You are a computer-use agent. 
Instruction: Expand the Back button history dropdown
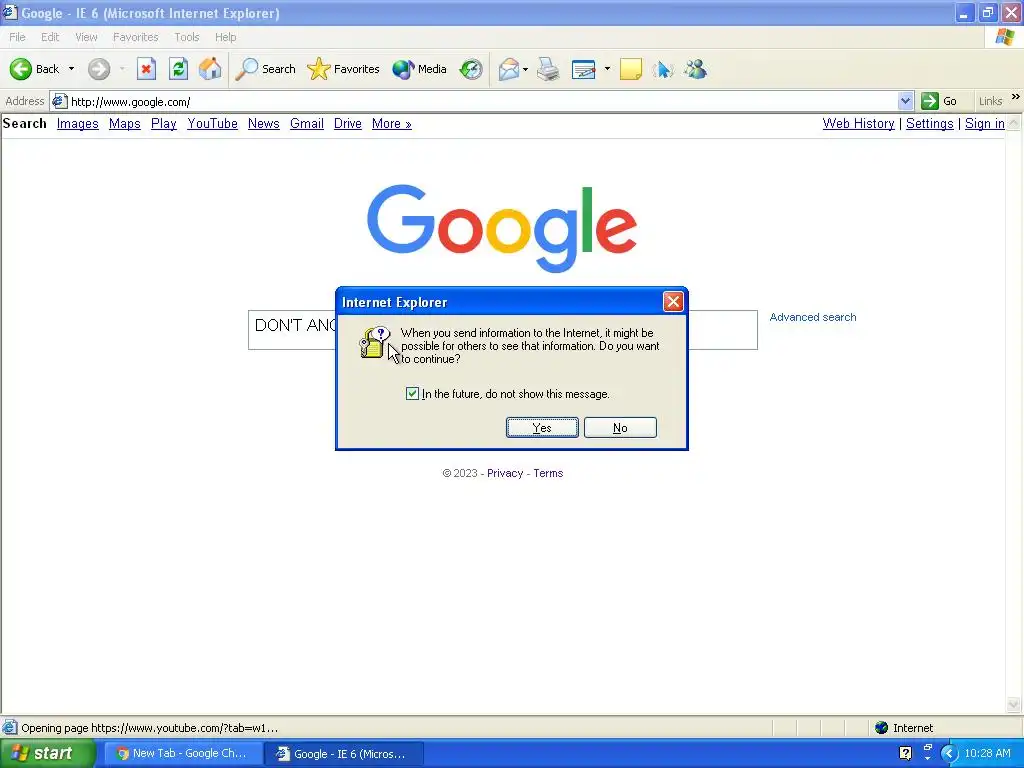pos(71,69)
